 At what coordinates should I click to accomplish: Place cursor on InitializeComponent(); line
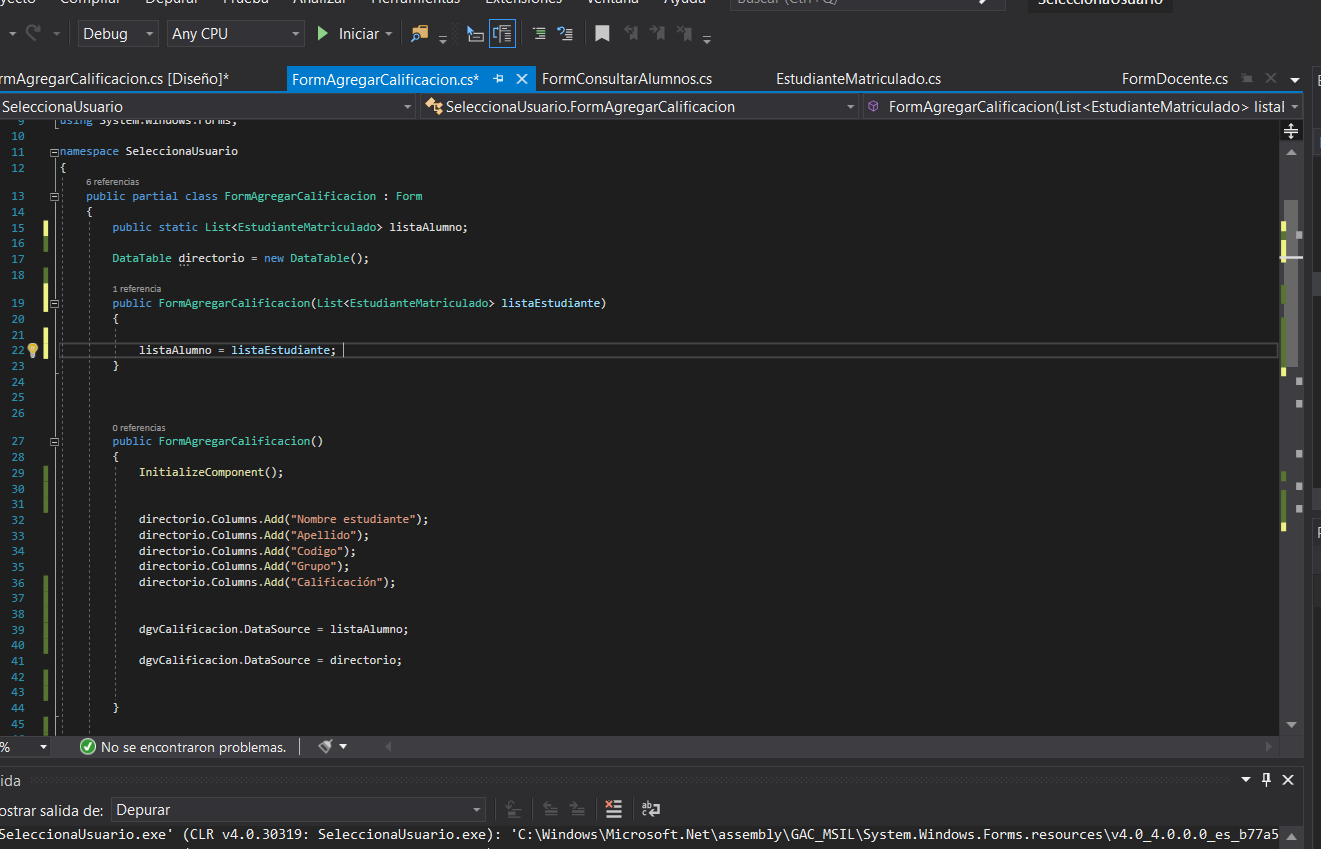click(x=211, y=472)
